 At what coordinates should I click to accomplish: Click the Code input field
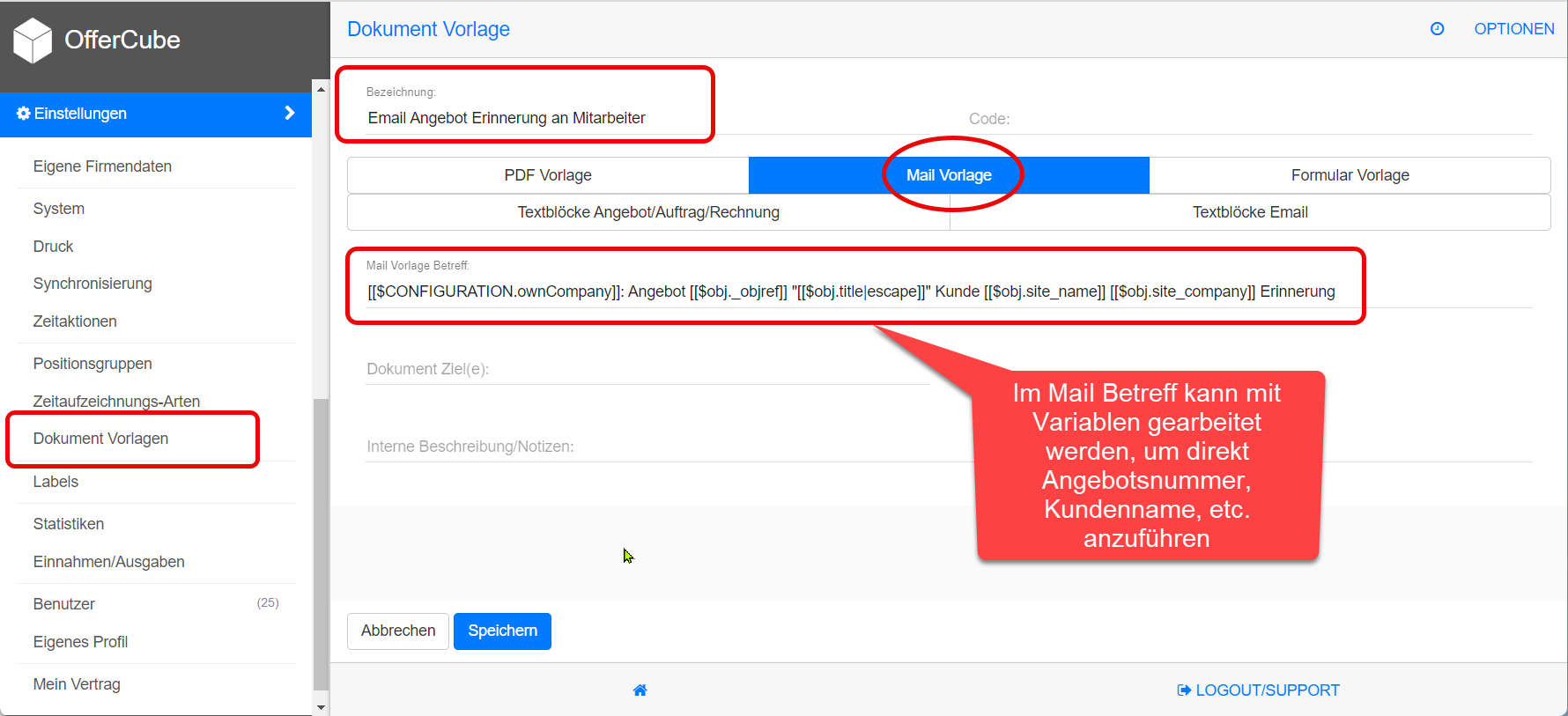point(1251,119)
